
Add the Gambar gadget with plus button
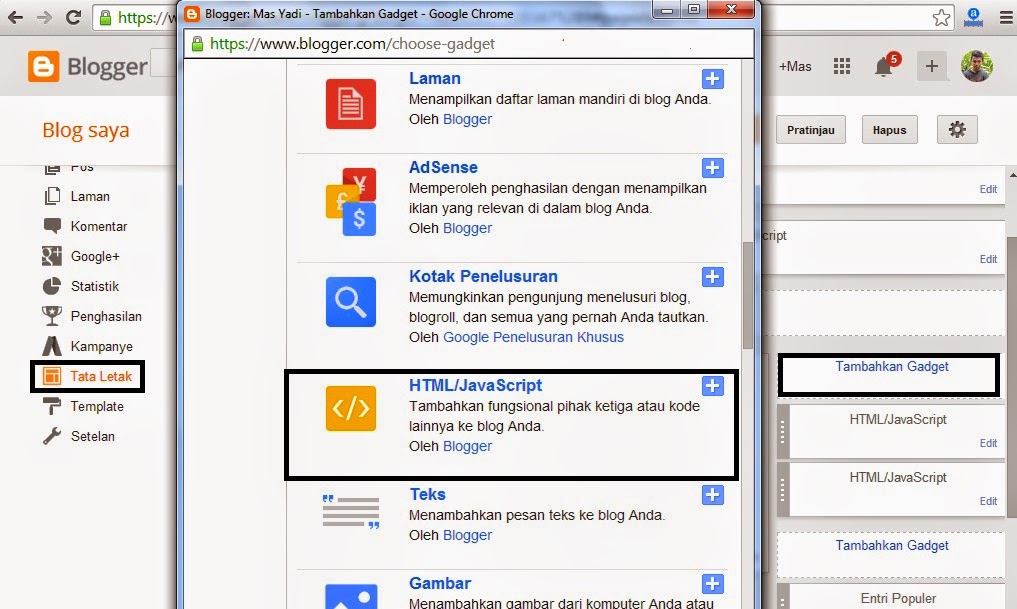pyautogui.click(x=712, y=584)
